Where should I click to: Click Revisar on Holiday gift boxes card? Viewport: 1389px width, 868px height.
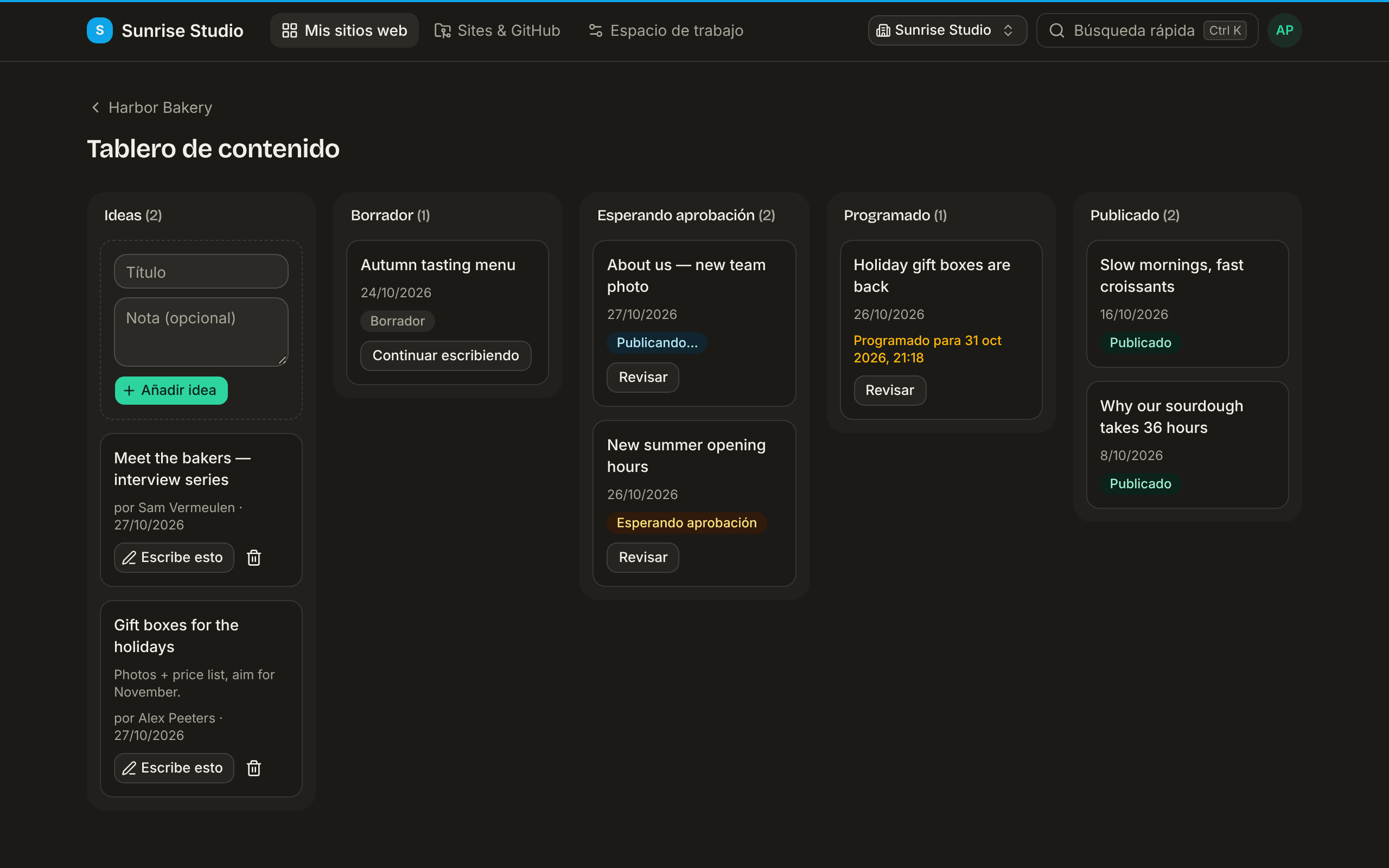(890, 391)
